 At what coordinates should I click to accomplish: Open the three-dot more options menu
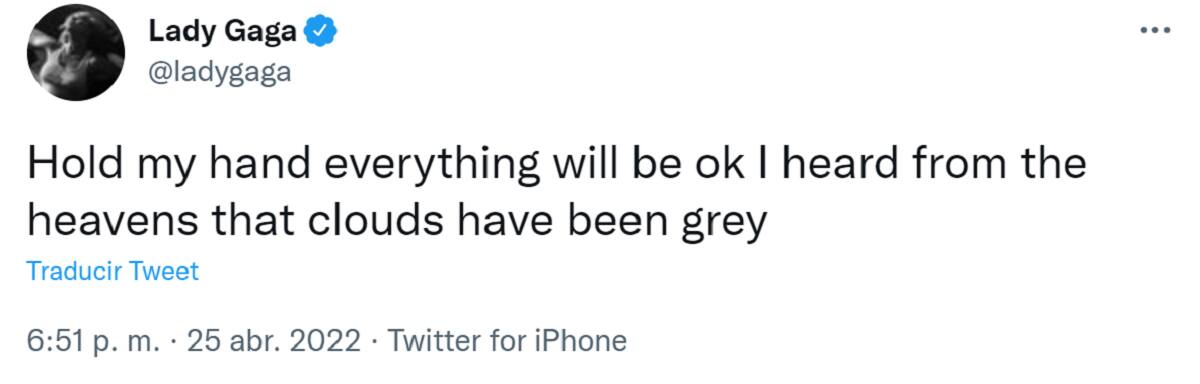tap(1155, 30)
